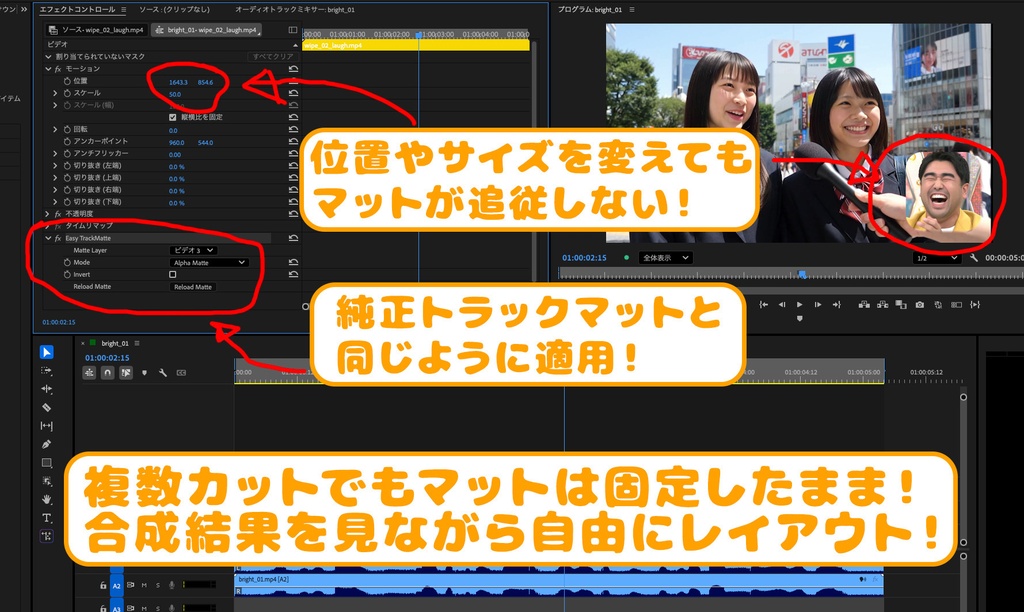Toggle insert sequences as nests button
Screen dimensions: 1024x612
pos(89,372)
